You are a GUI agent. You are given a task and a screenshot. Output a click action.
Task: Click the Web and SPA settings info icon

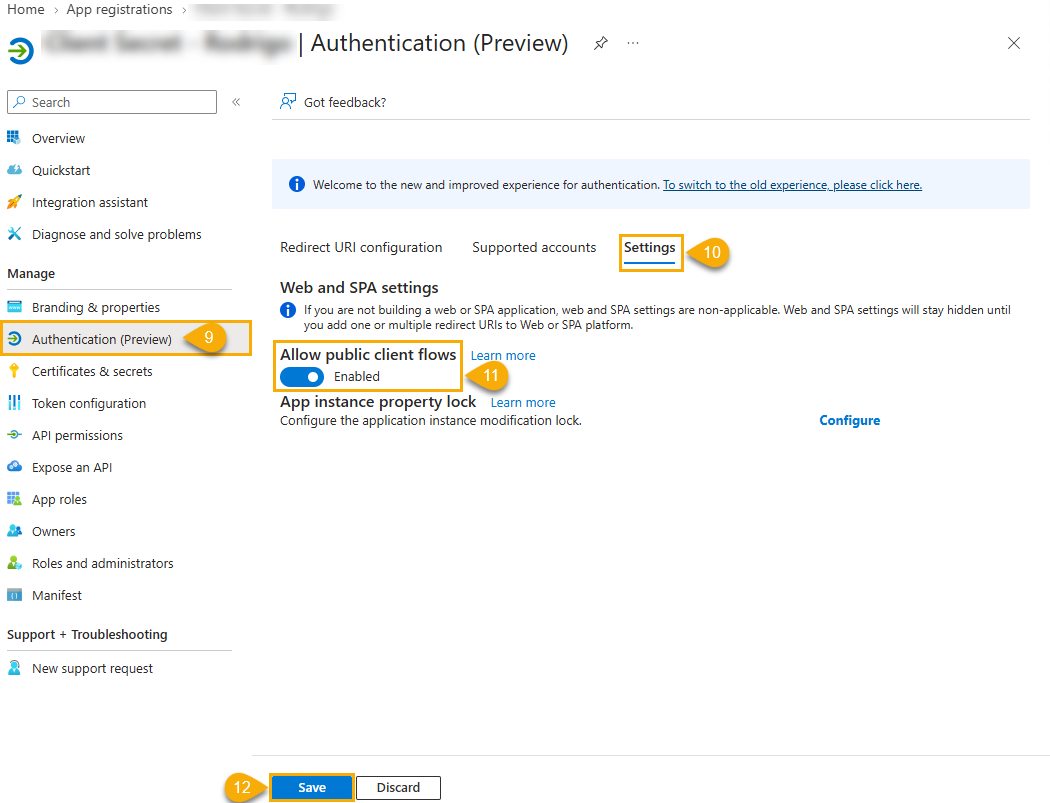click(x=288, y=310)
